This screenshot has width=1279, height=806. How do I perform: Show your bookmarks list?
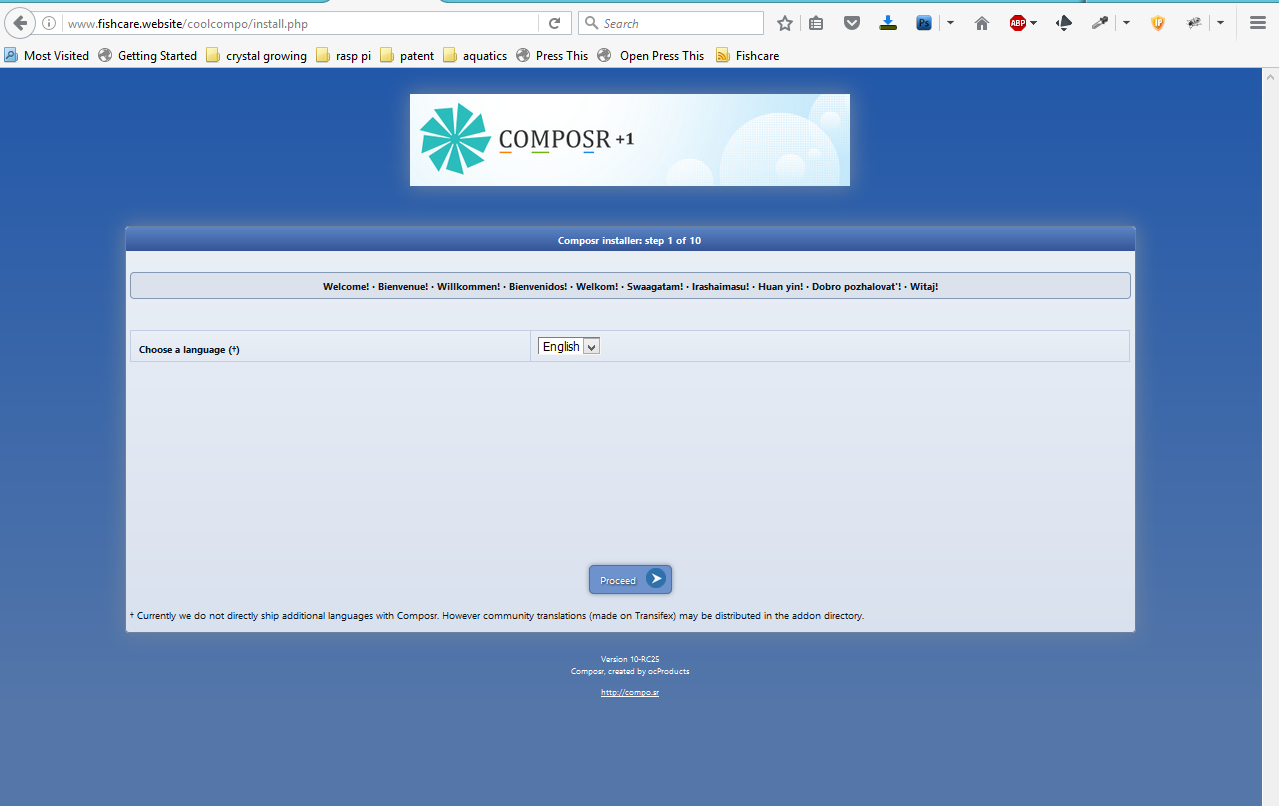coord(816,23)
